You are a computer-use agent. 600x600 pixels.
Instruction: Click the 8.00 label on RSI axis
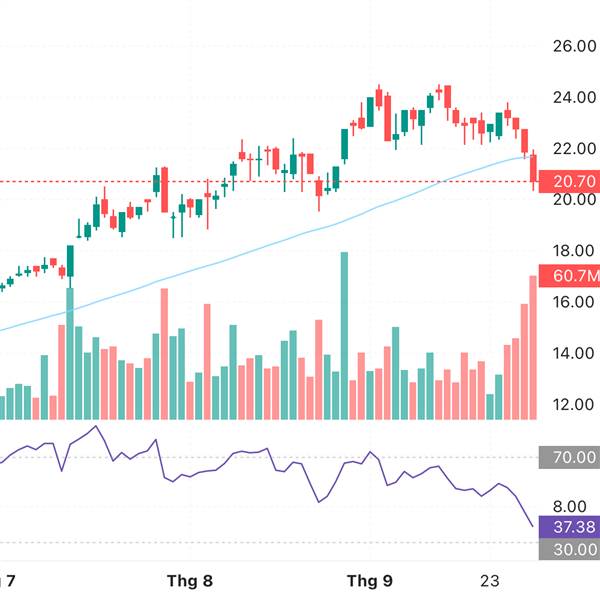[x=574, y=507]
